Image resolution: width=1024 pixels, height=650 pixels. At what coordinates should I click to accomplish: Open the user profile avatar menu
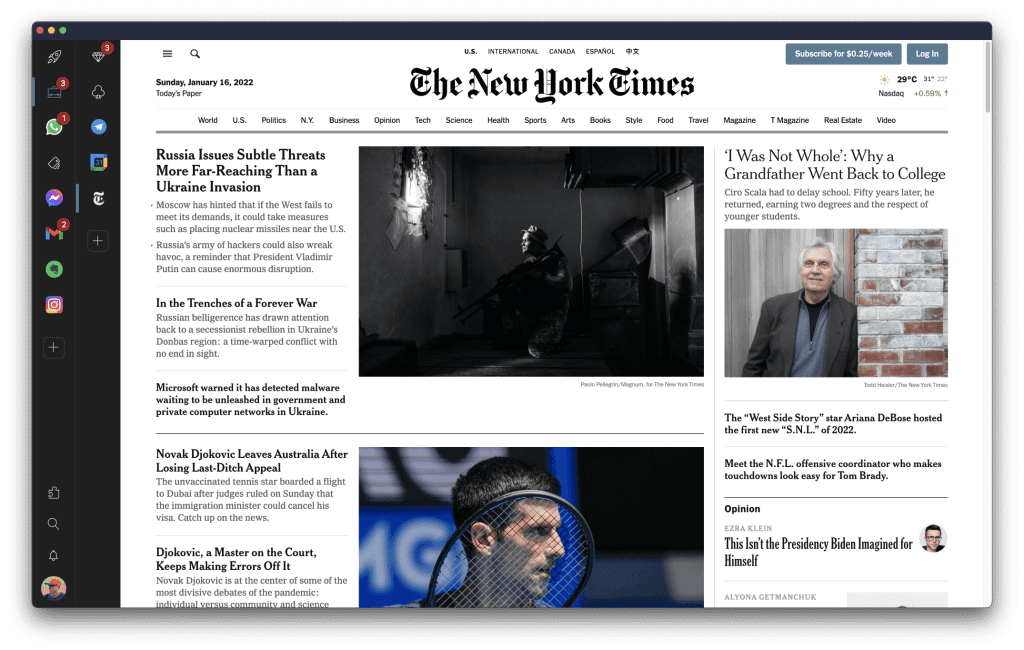54,588
